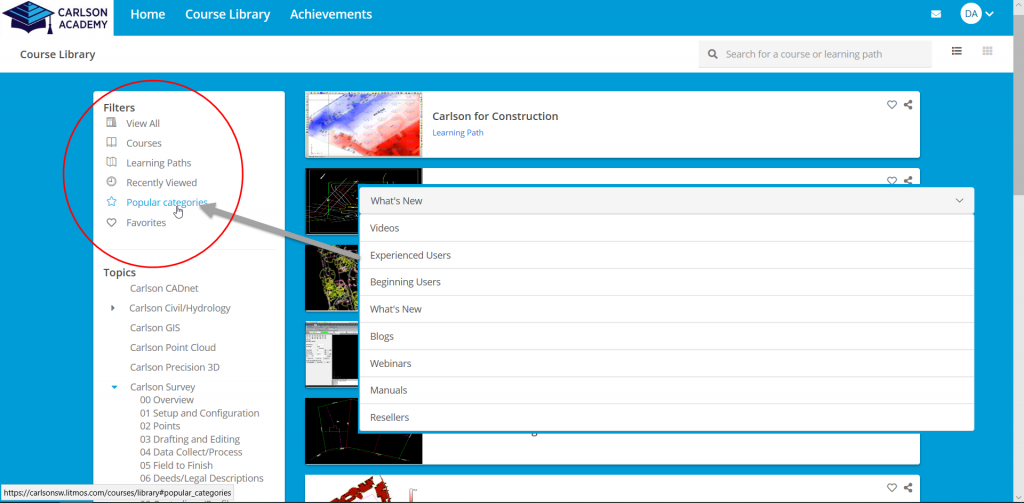This screenshot has width=1024, height=503.
Task: Click the search magnifier icon
Action: pyautogui.click(x=712, y=54)
